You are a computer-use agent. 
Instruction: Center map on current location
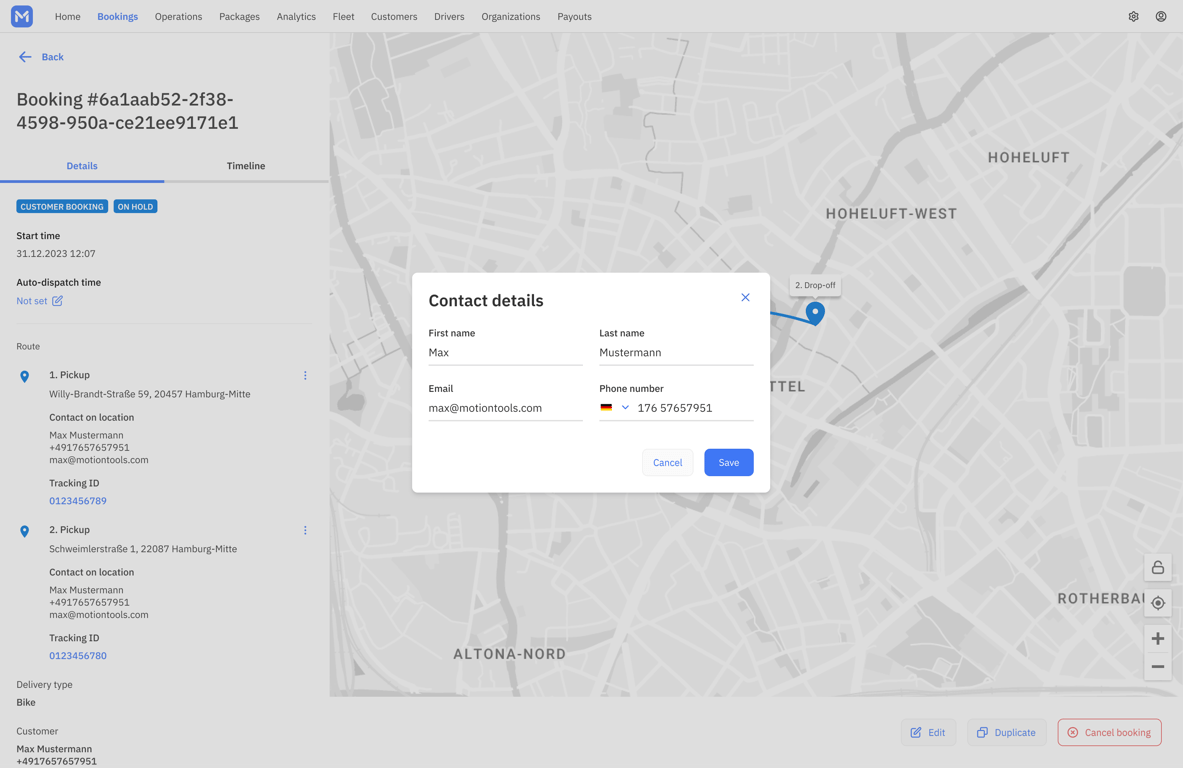point(1157,603)
